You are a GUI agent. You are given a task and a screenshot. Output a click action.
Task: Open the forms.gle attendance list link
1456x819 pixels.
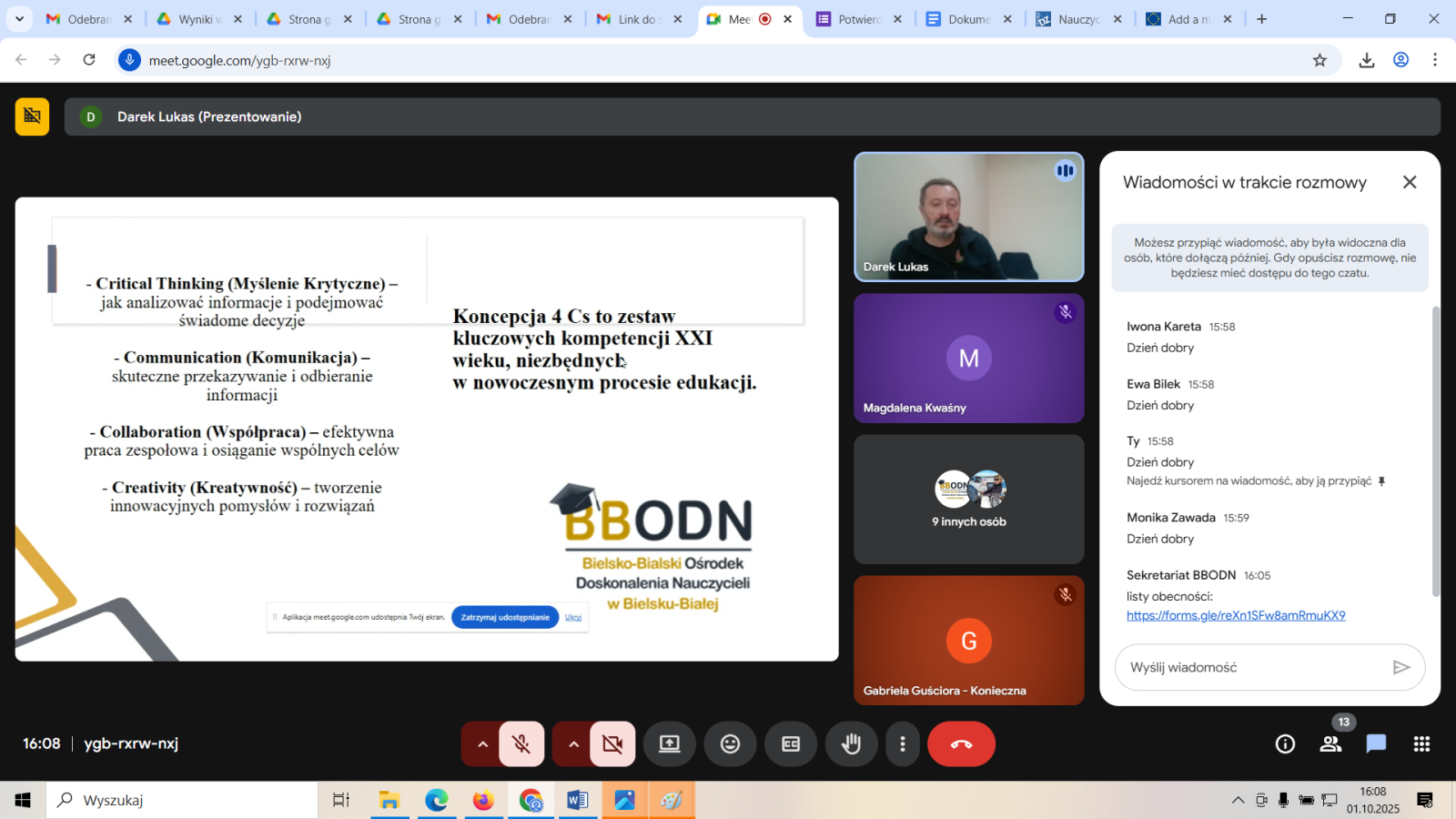tap(1236, 616)
